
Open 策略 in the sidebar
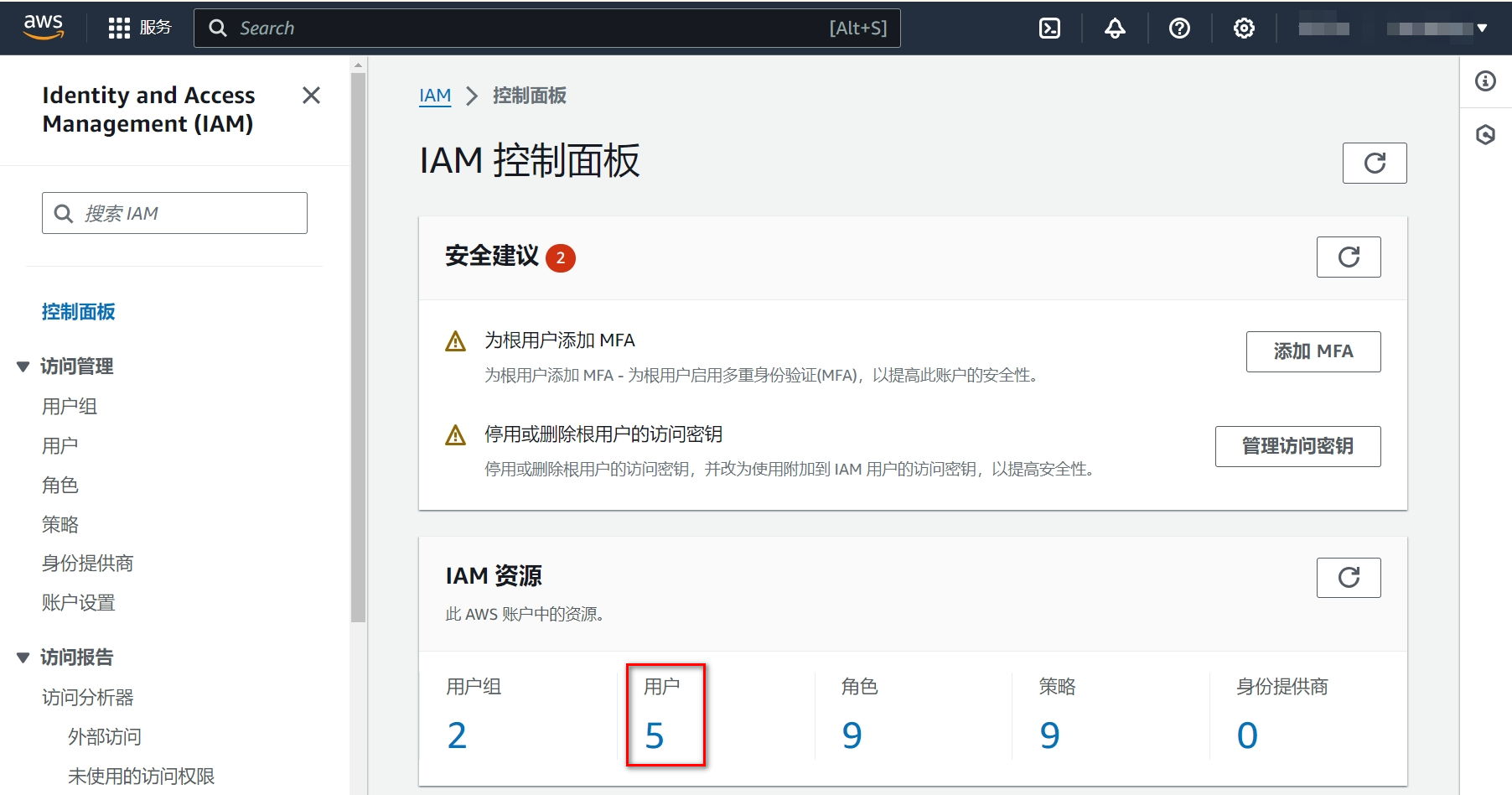click(x=60, y=525)
